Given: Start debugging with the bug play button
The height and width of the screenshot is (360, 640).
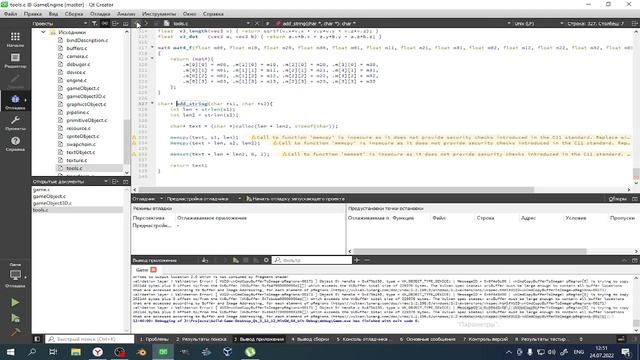Looking at the screenshot, I should point(15,318).
